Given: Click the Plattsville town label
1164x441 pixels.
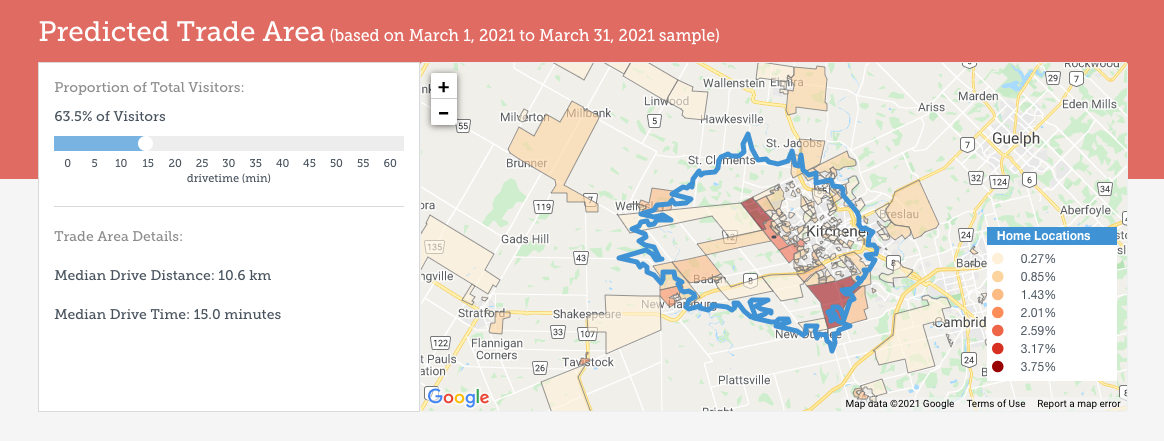Looking at the screenshot, I should click(x=744, y=380).
